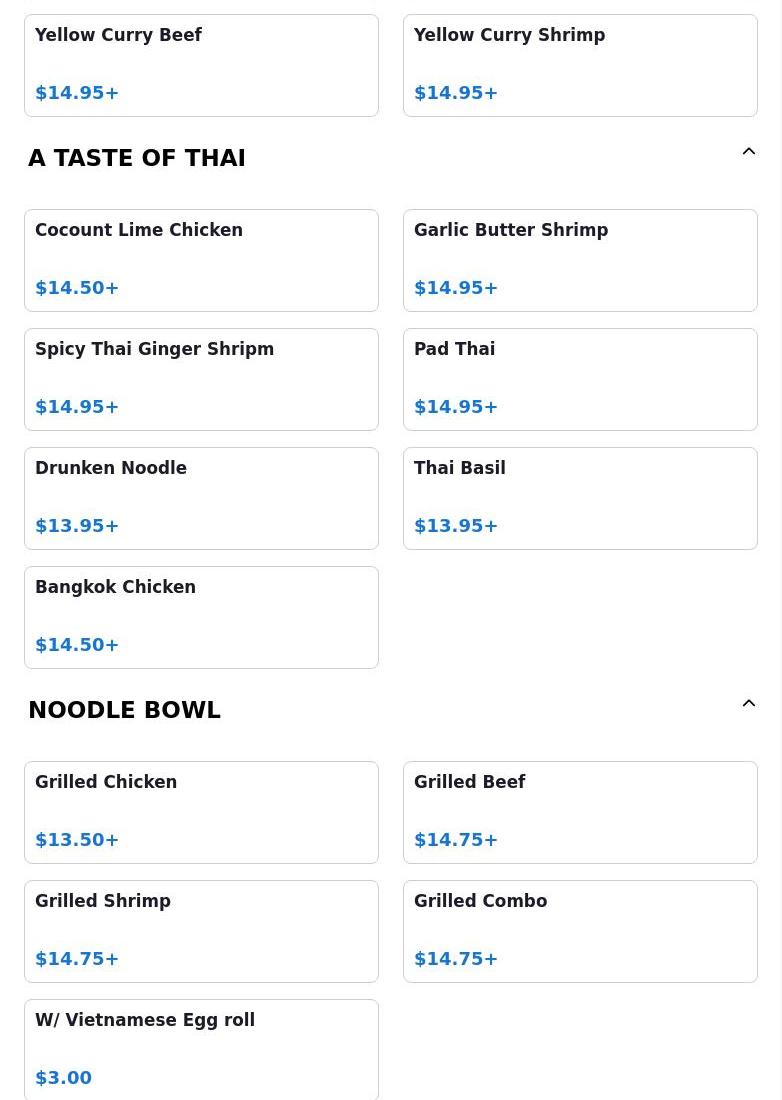Click the NOODLE BOWL heading
Viewport: 782px width, 1100px height.
coord(124,710)
